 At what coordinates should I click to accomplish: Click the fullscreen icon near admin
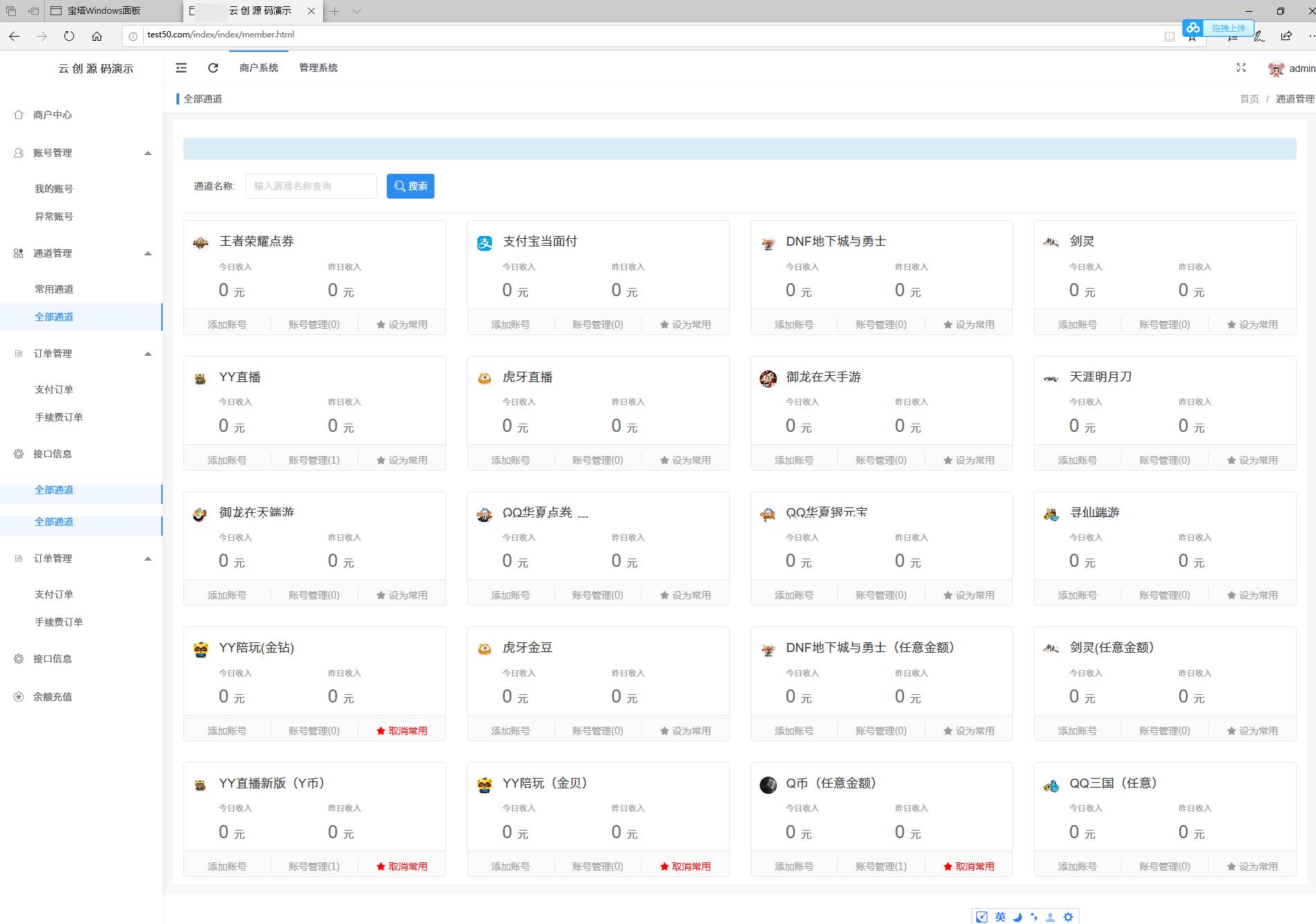point(1241,68)
